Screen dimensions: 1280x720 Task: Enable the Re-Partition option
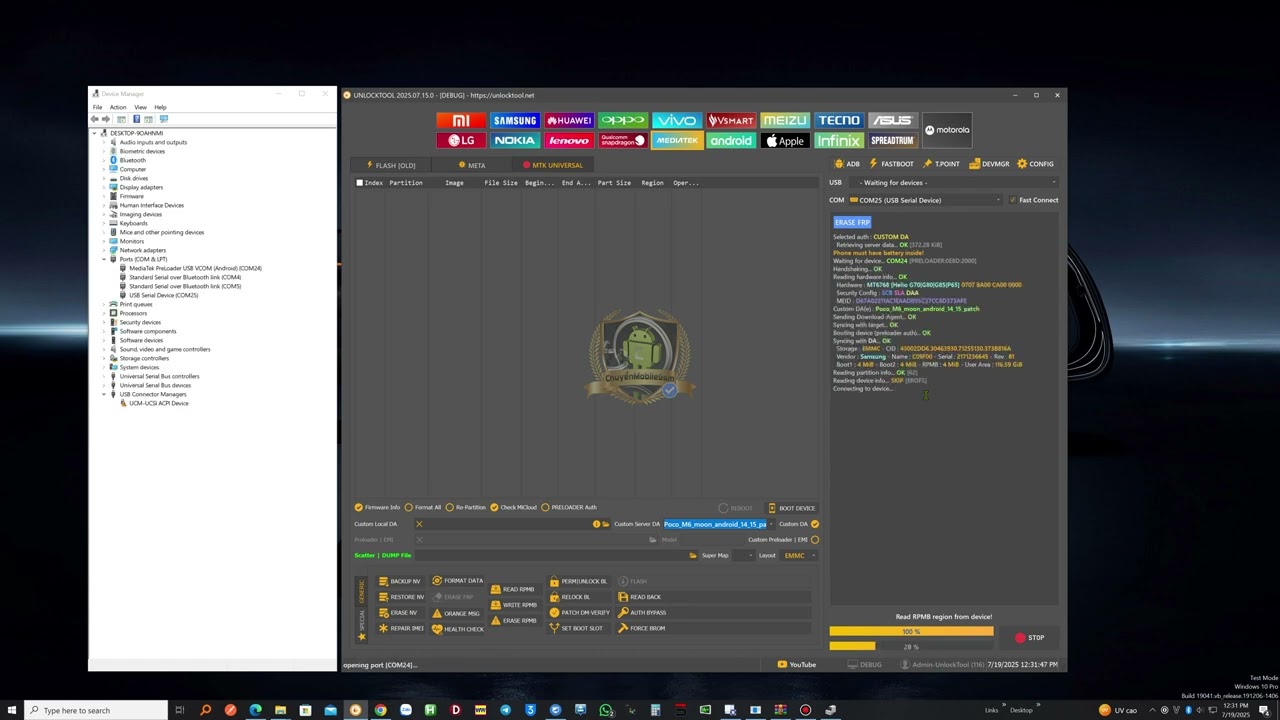coord(465,508)
